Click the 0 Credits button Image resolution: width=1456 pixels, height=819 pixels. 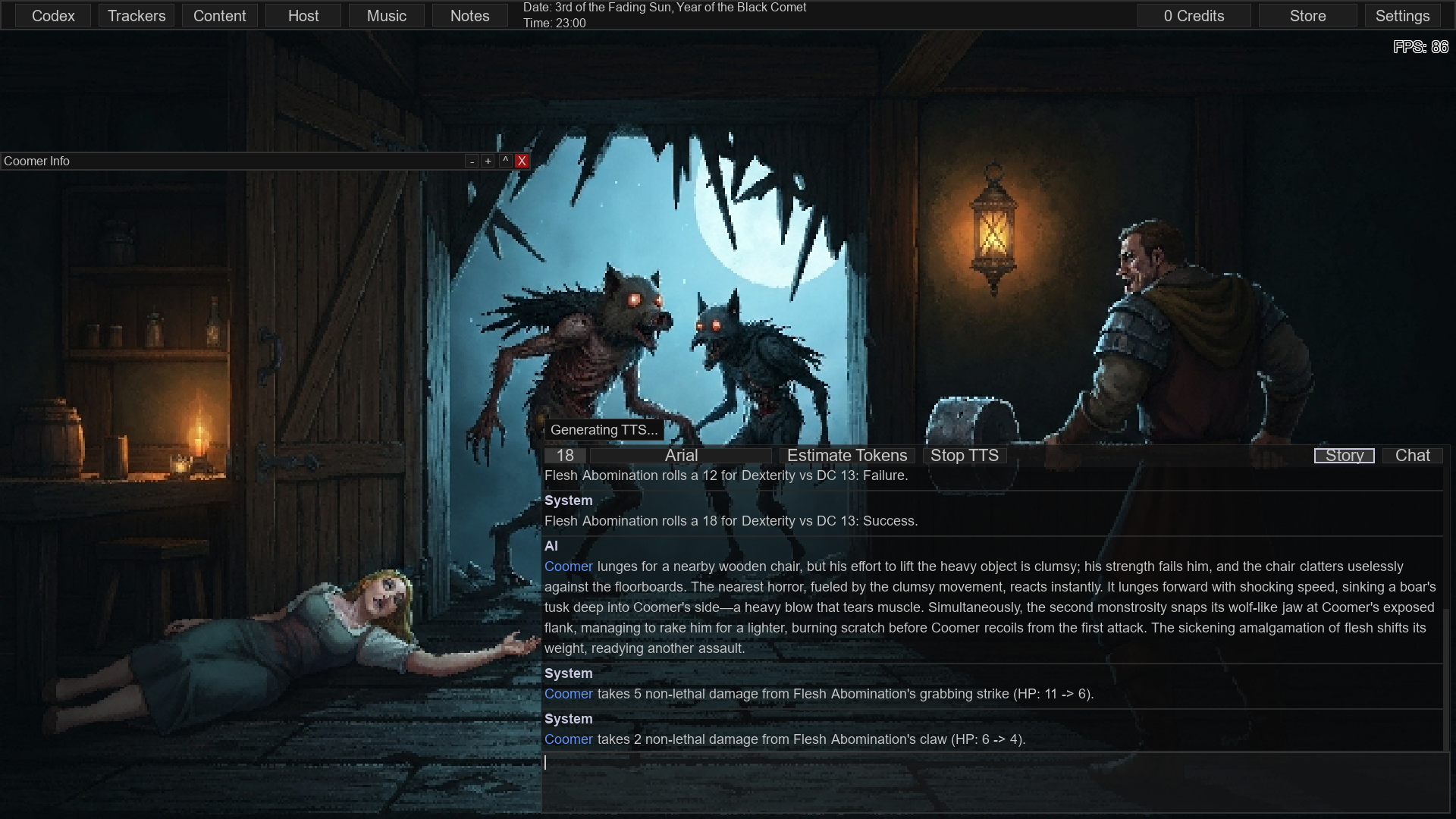1194,16
